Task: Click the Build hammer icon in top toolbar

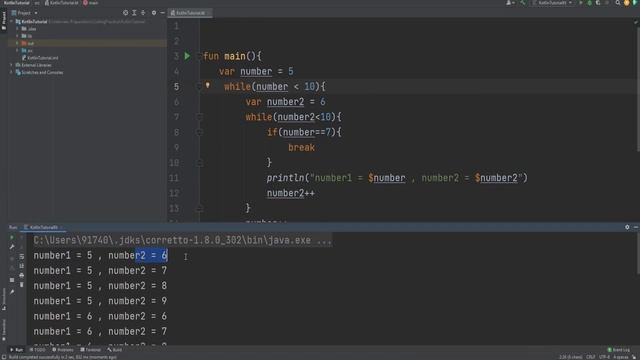Action: coord(523,3)
